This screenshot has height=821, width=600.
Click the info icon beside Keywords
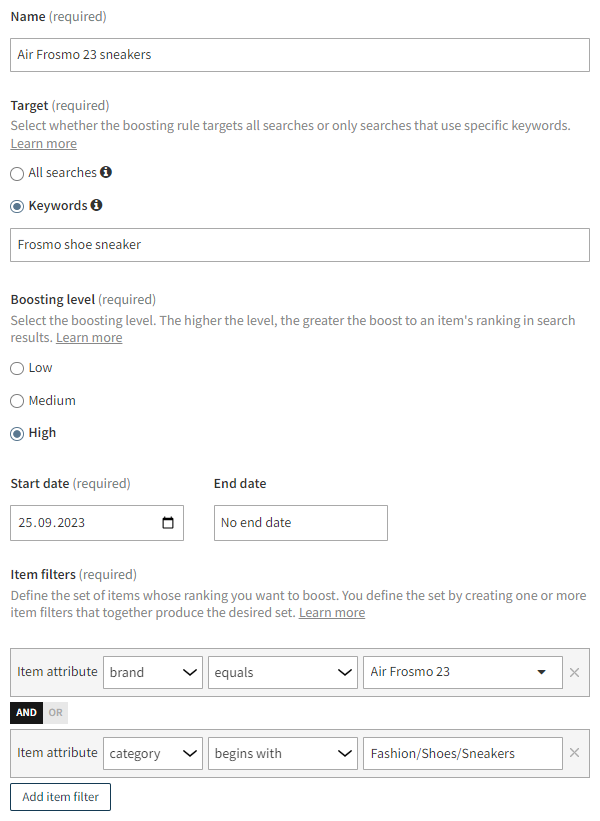(x=96, y=205)
